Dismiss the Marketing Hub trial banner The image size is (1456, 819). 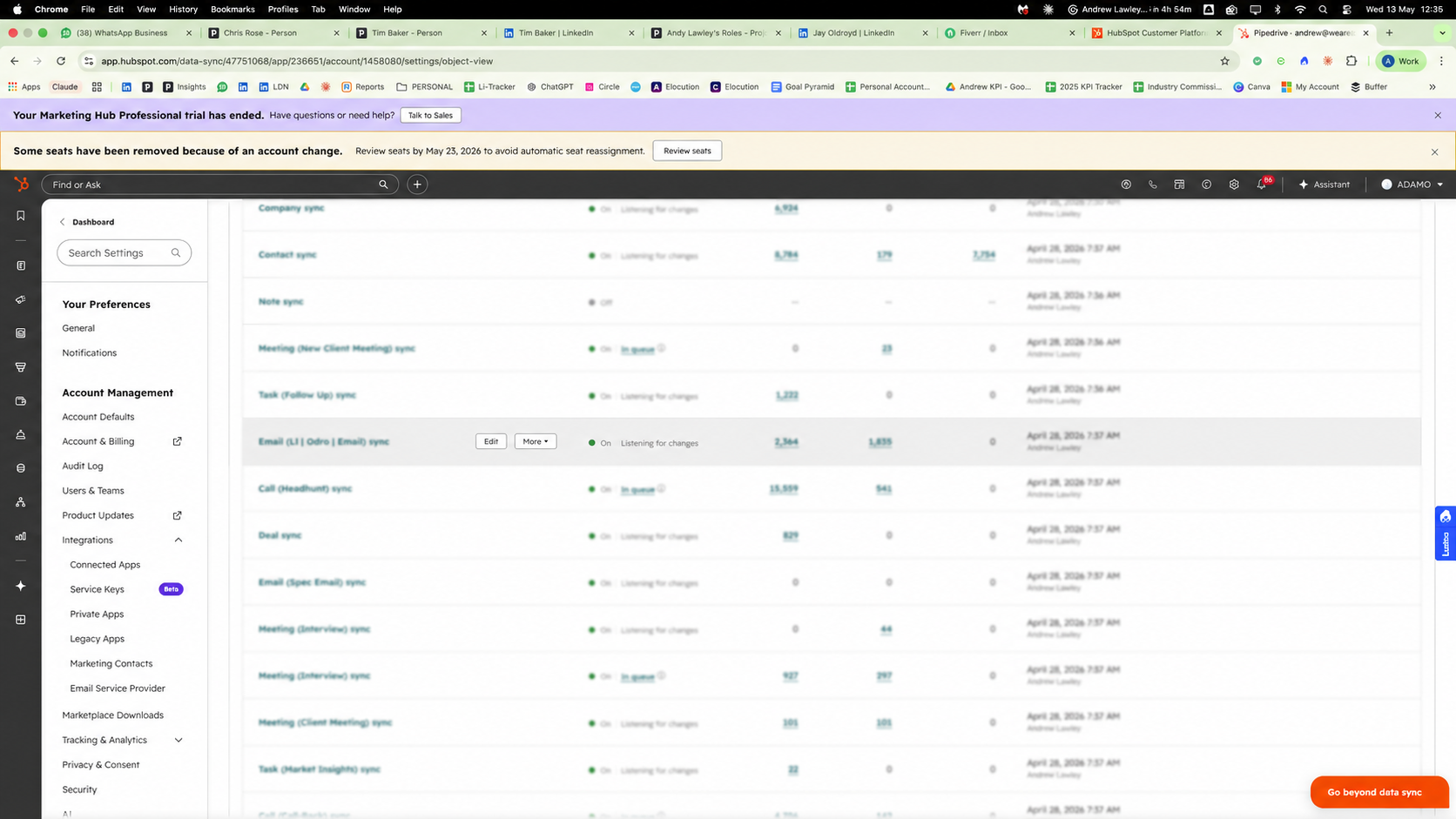pyautogui.click(x=1438, y=115)
